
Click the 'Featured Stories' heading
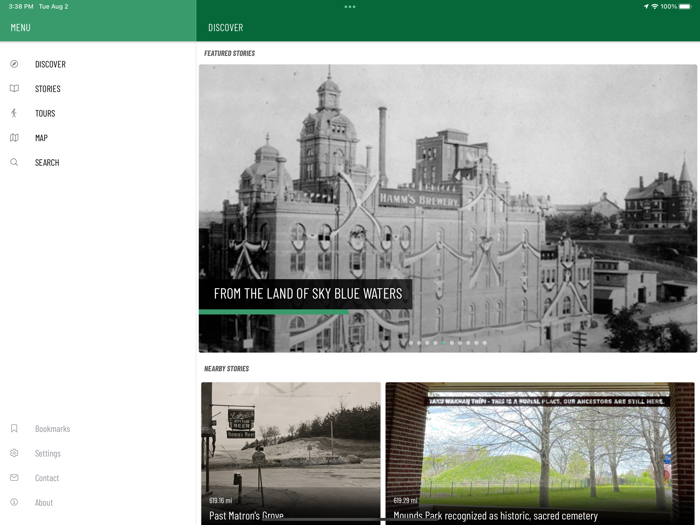point(229,53)
